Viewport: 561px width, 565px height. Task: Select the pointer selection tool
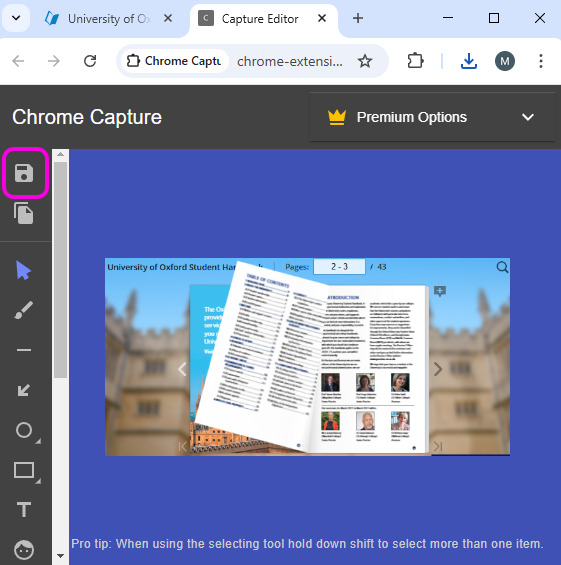tap(23, 270)
